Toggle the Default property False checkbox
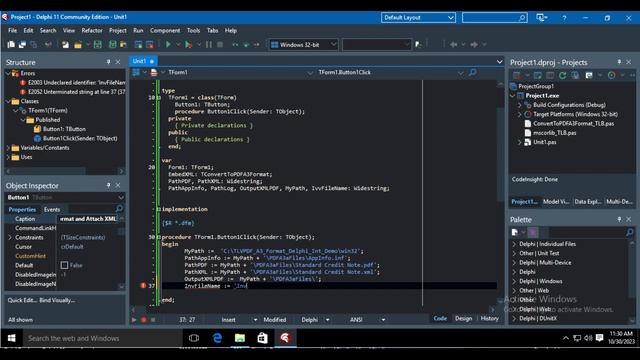Viewport: 640px width, 360px height. (x=64, y=265)
